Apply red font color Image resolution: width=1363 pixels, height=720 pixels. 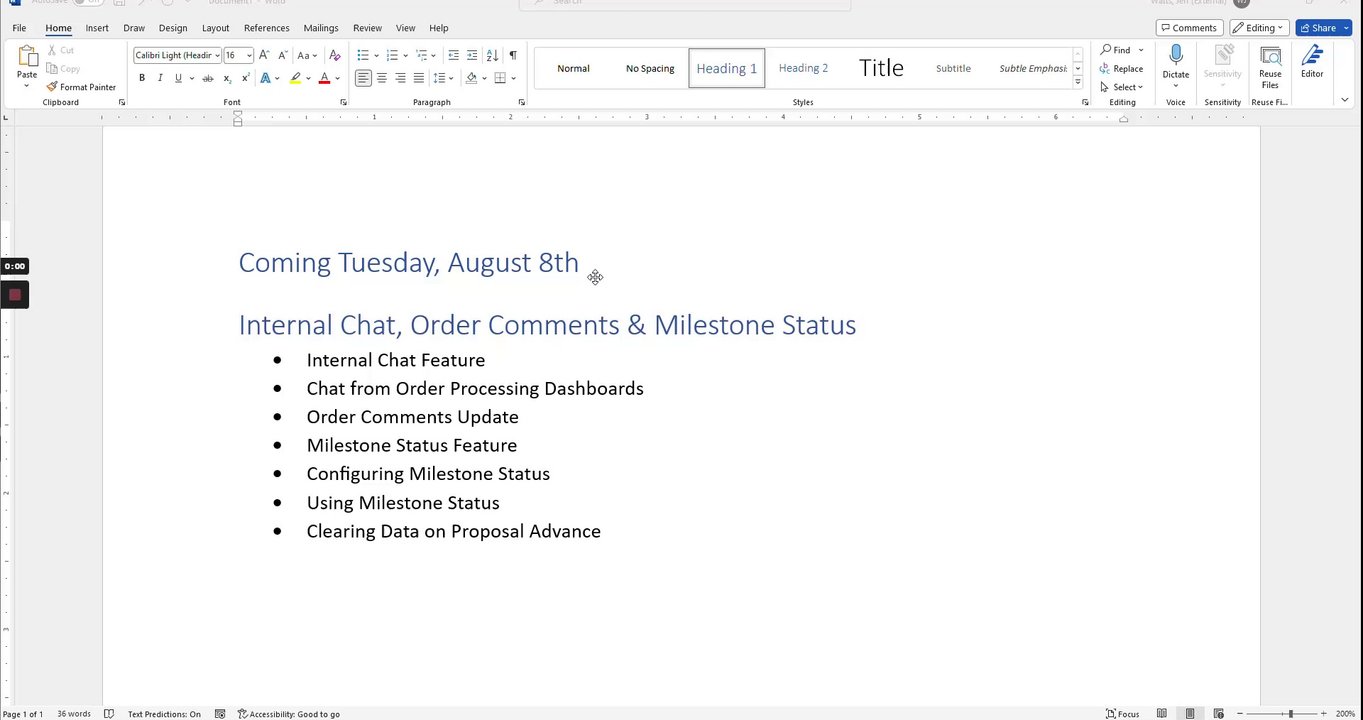[324, 78]
